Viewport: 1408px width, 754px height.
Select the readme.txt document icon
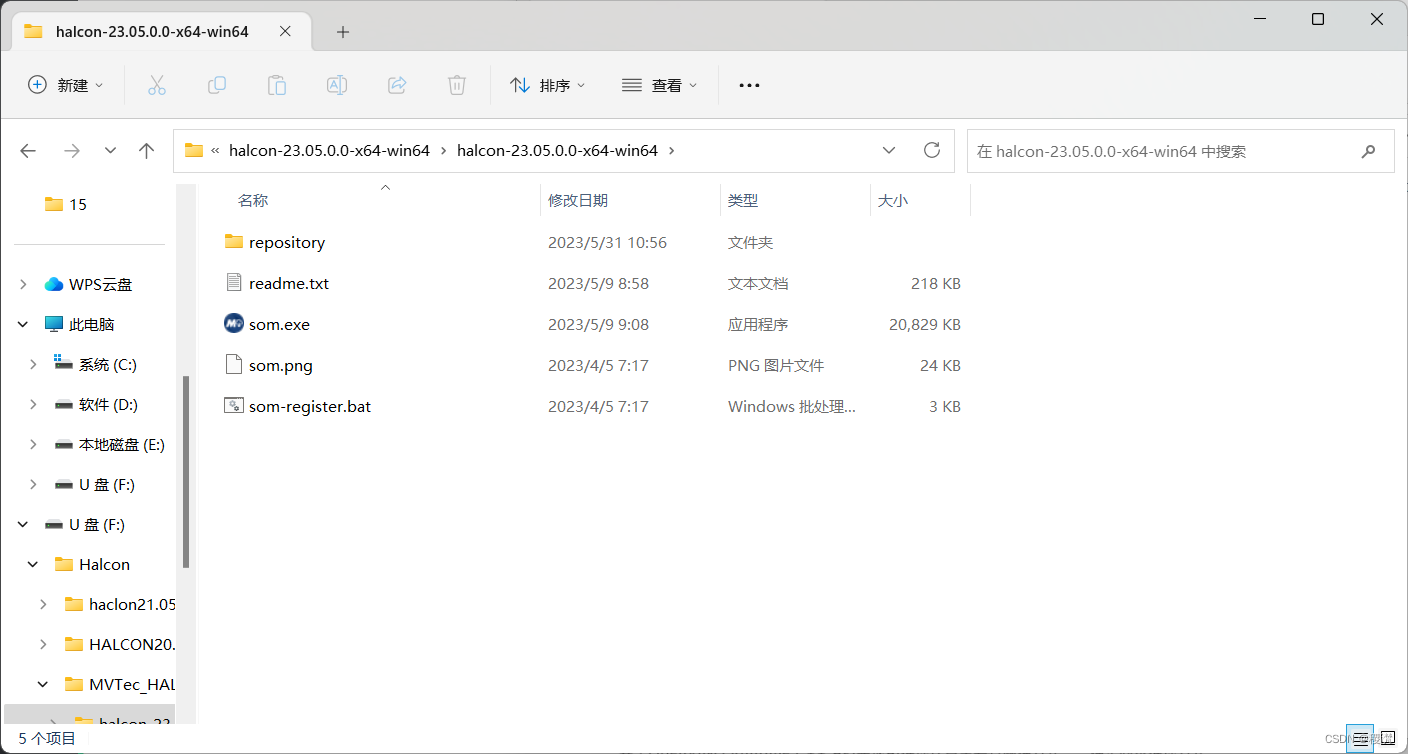tap(234, 283)
